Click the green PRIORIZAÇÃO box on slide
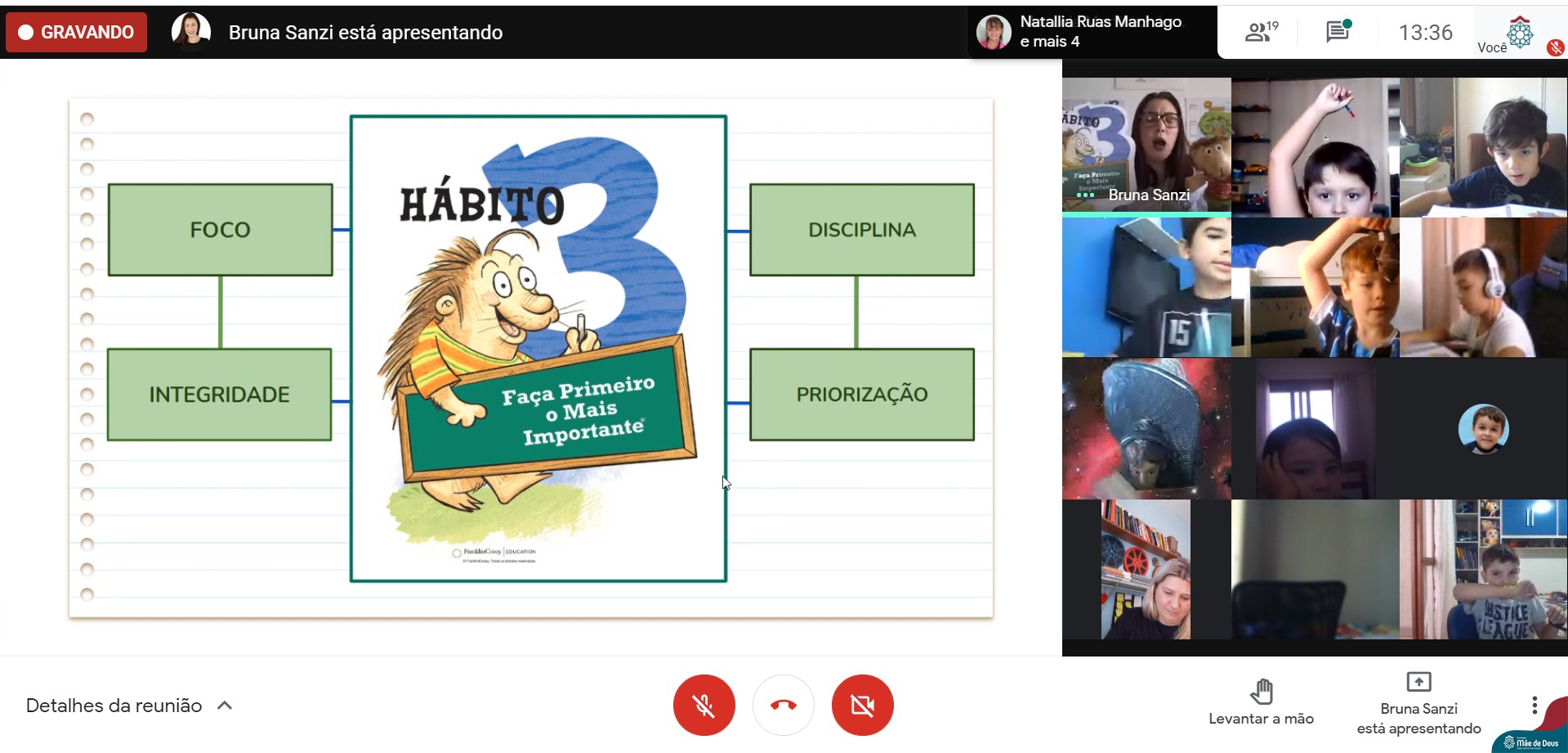1568x753 pixels. tap(861, 394)
